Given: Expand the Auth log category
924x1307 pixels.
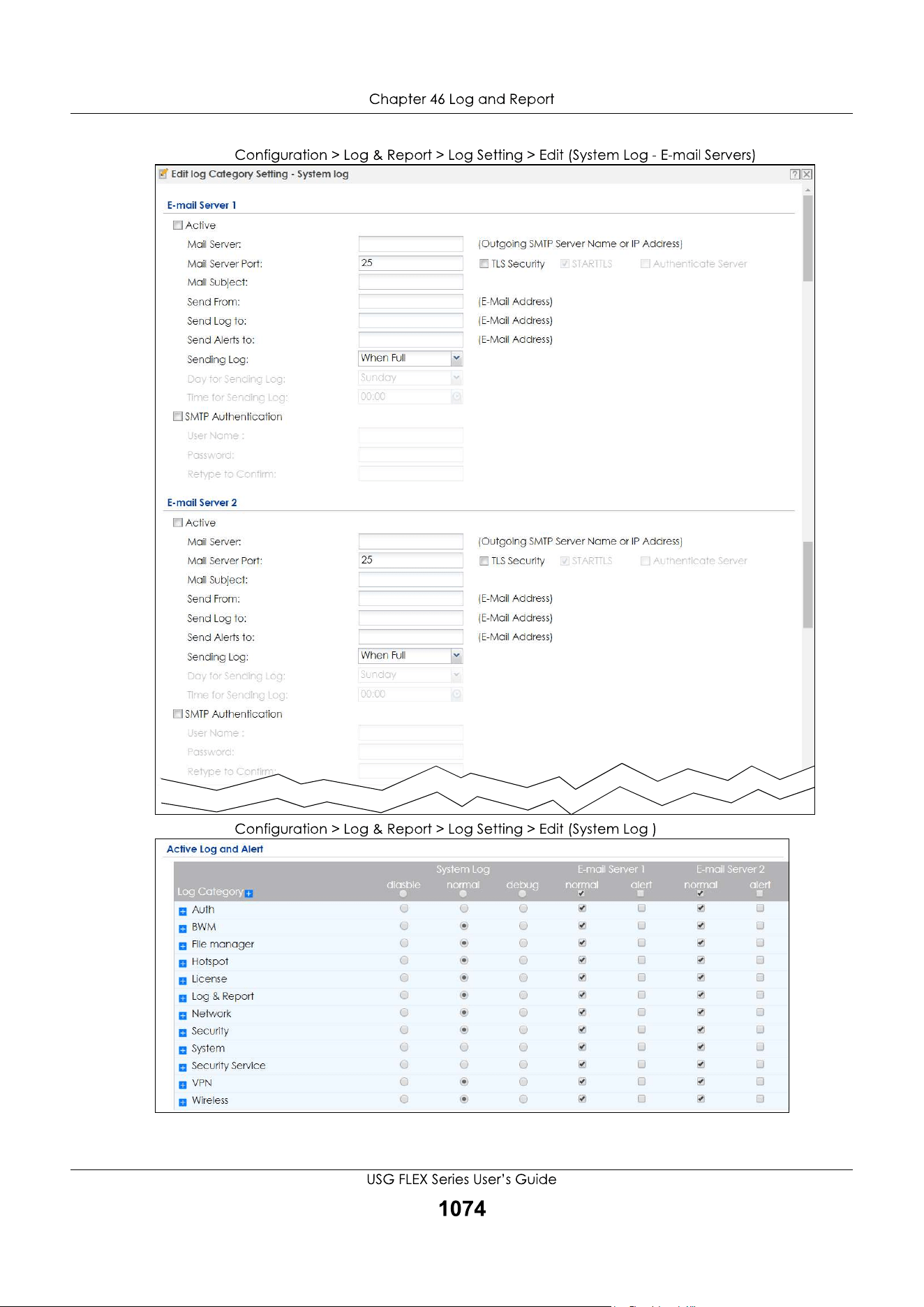Looking at the screenshot, I should 183,911.
